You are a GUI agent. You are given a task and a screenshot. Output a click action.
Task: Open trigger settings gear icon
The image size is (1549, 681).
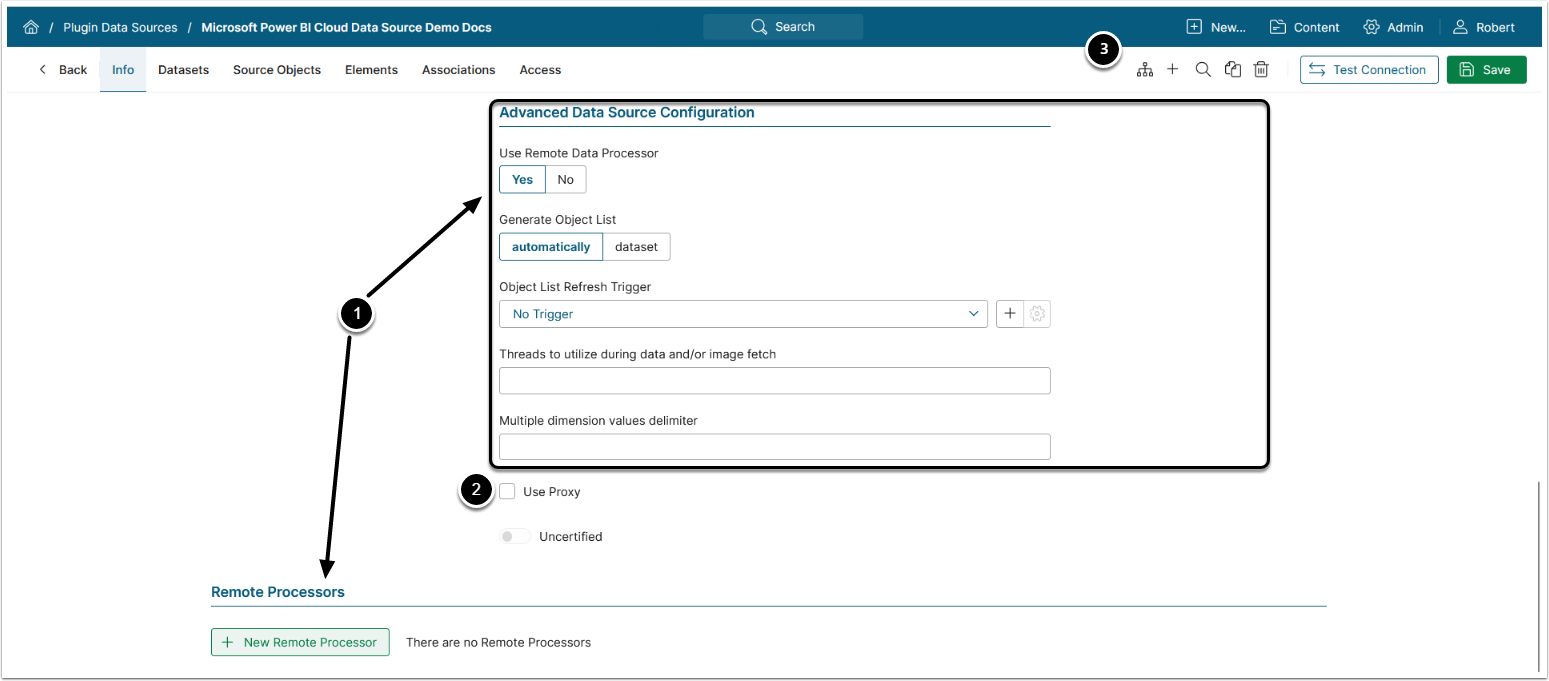tap(1037, 314)
